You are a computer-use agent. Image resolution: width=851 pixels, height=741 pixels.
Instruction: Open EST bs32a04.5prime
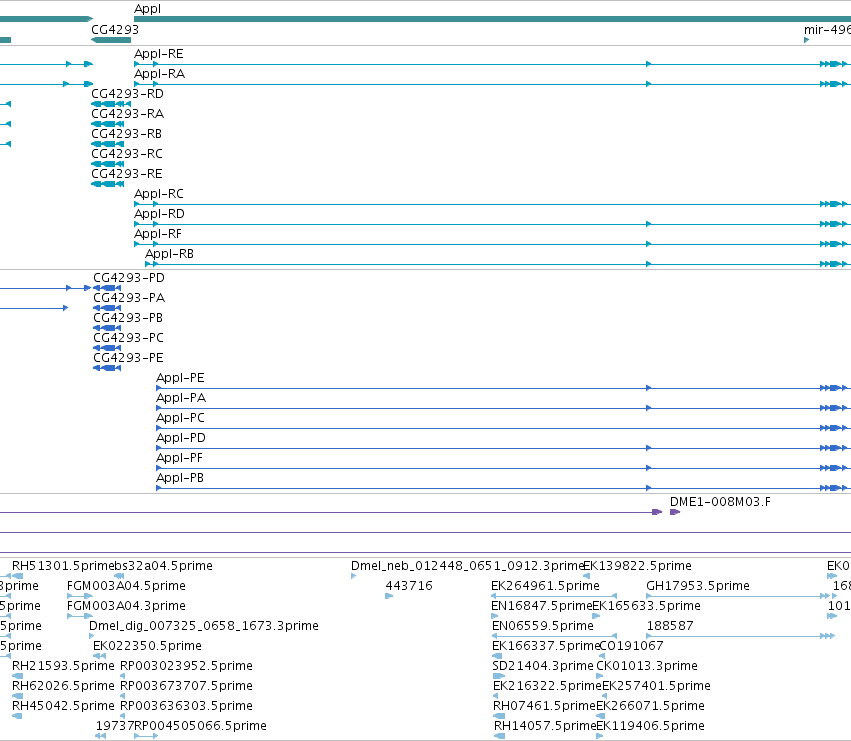click(163, 566)
